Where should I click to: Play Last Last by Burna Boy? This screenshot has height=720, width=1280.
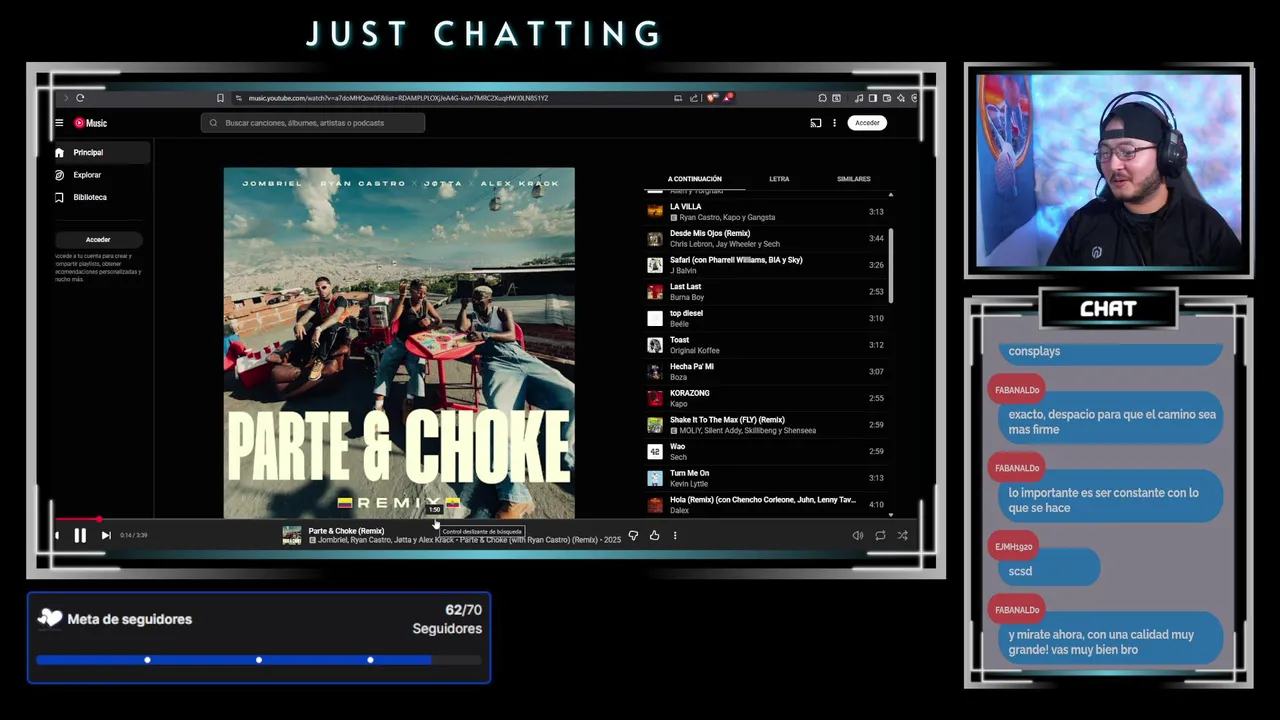point(765,292)
